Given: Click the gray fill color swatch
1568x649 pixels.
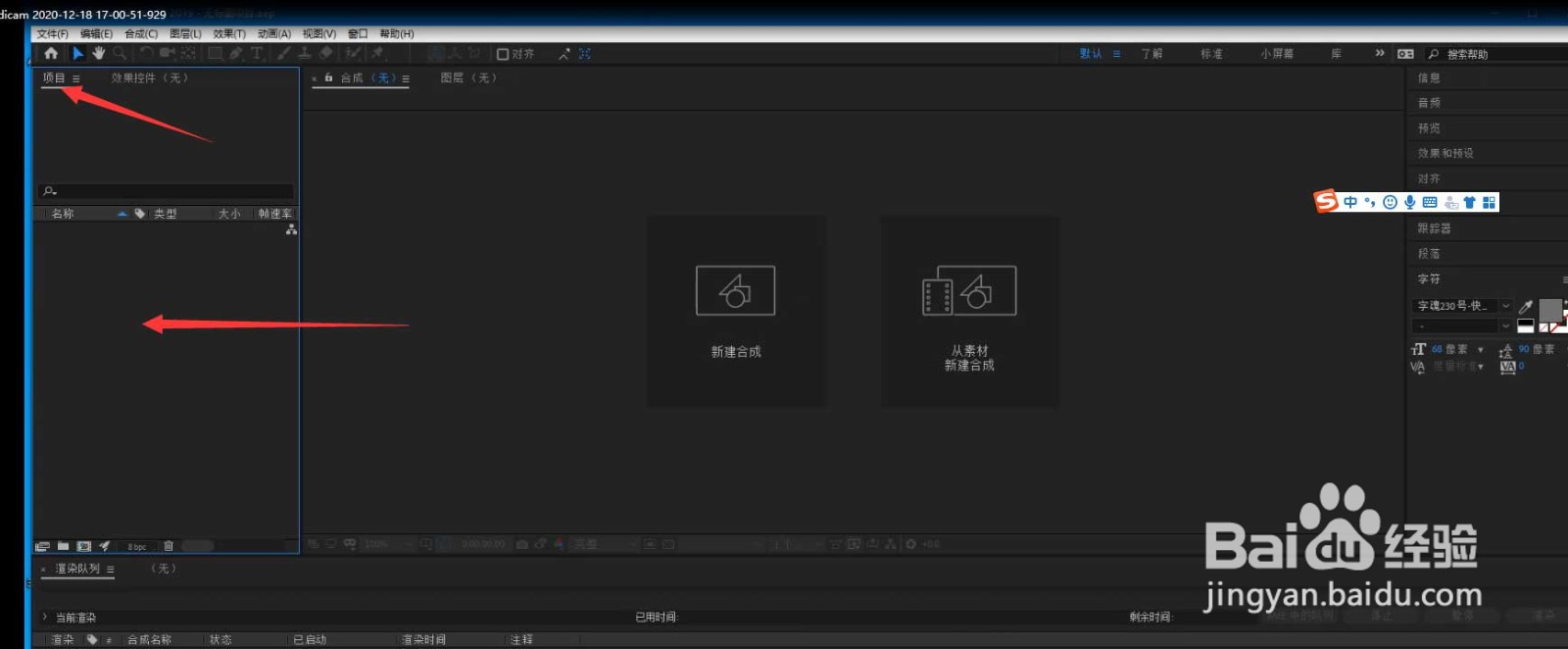Looking at the screenshot, I should tap(1550, 310).
